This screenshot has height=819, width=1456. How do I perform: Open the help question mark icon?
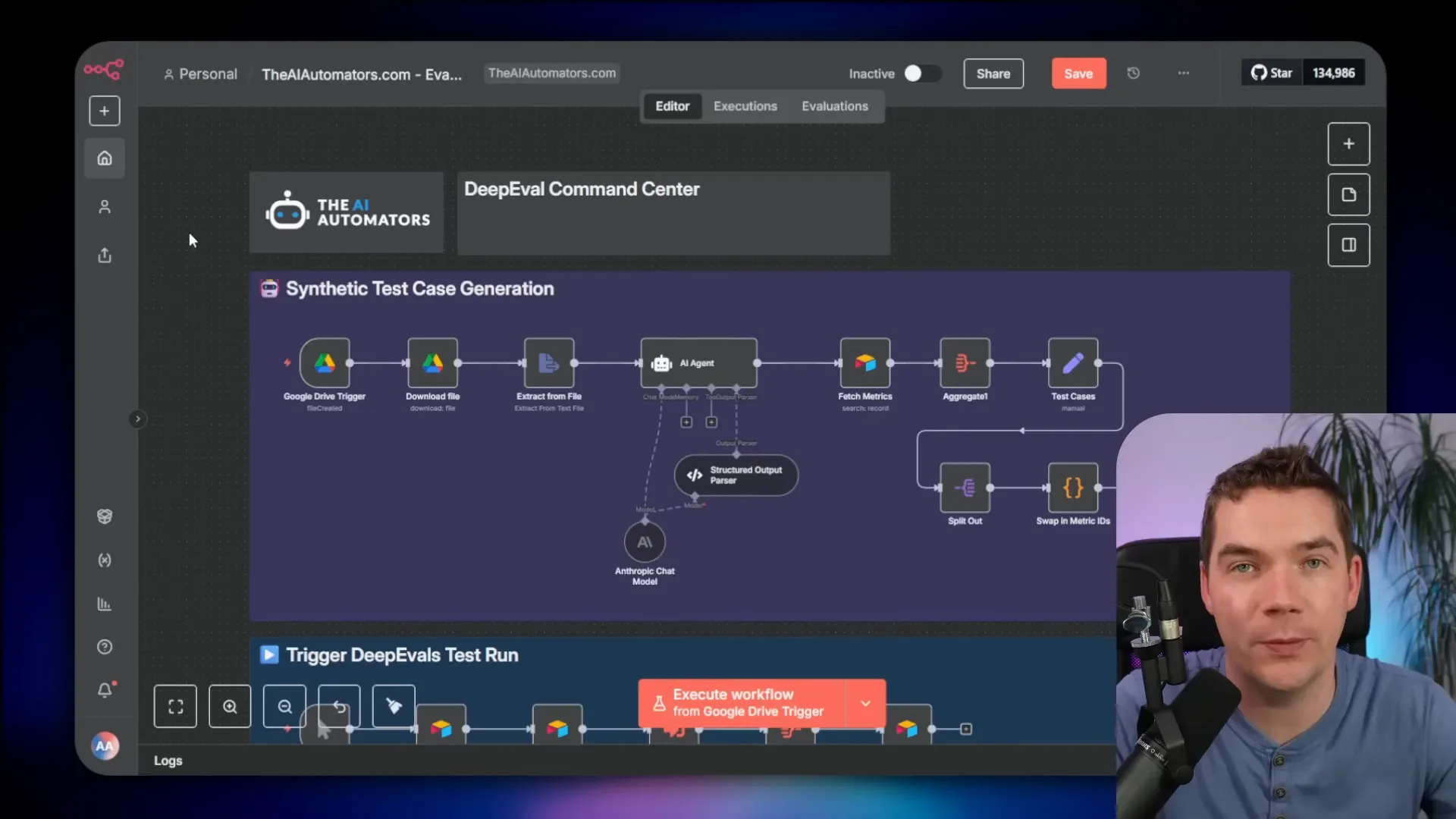(x=105, y=647)
